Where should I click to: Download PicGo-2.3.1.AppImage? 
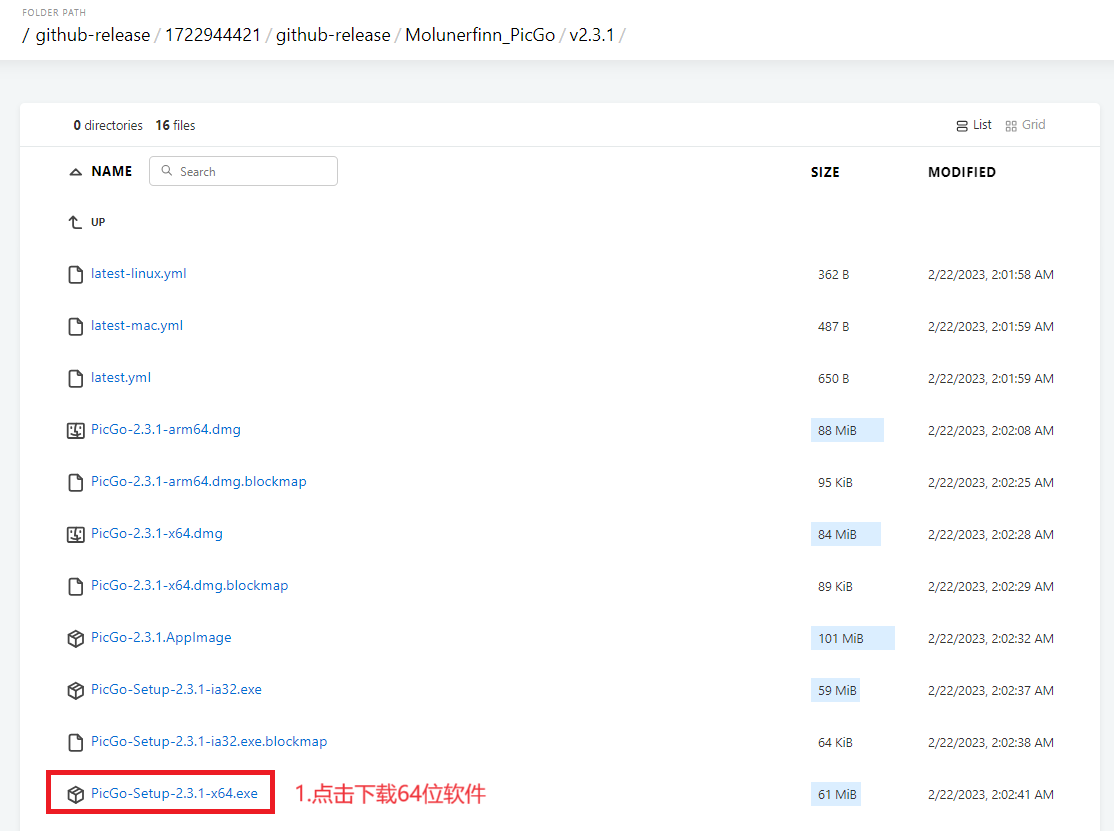click(161, 637)
